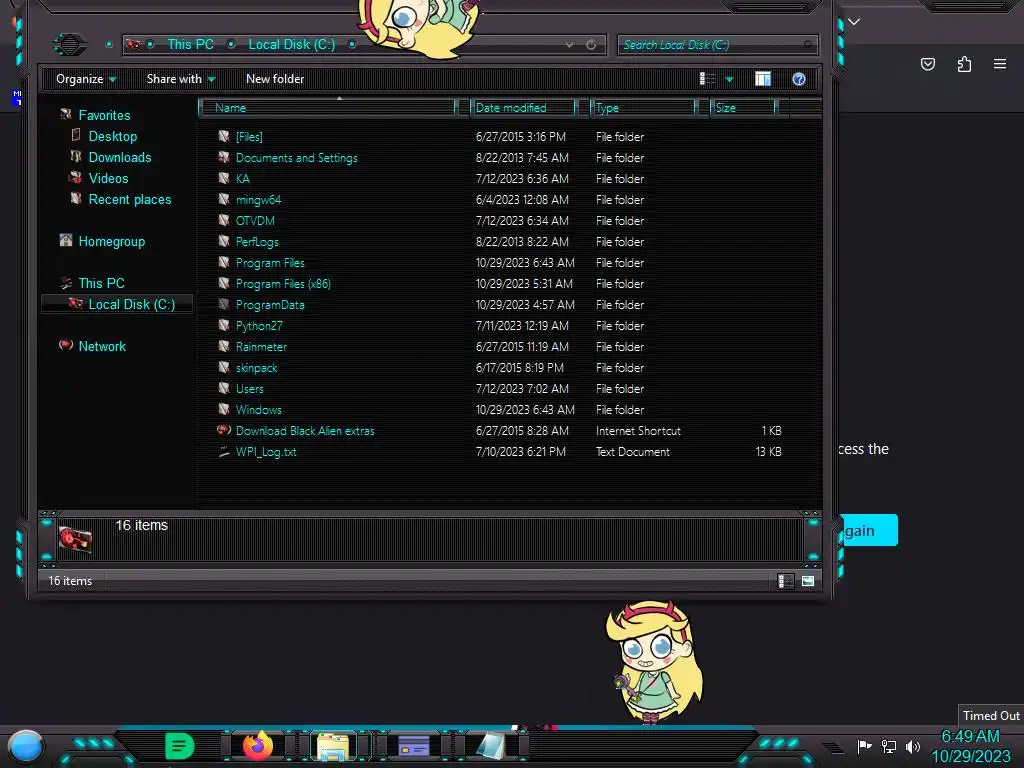This screenshot has height=768, width=1024.
Task: Click the change view icon in toolbar
Action: tap(707, 79)
